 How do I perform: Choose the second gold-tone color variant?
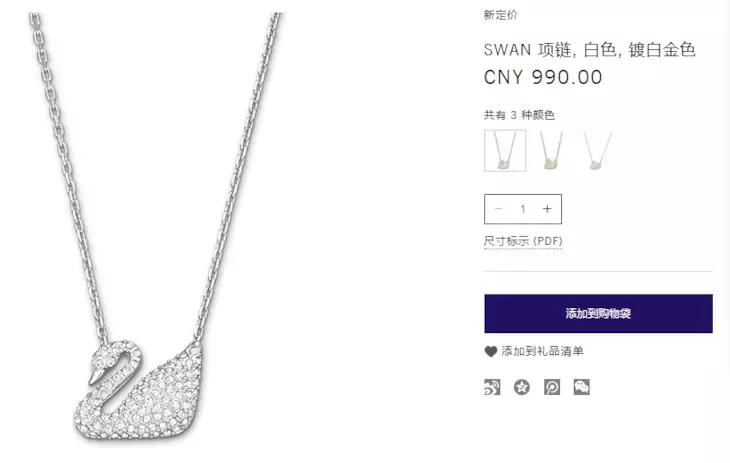click(551, 150)
